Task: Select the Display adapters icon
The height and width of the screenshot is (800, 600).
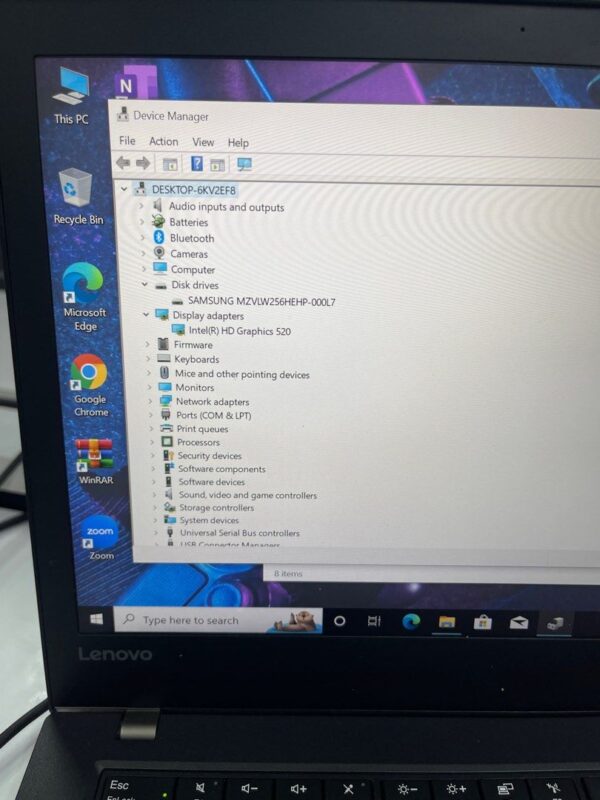Action: tap(162, 314)
